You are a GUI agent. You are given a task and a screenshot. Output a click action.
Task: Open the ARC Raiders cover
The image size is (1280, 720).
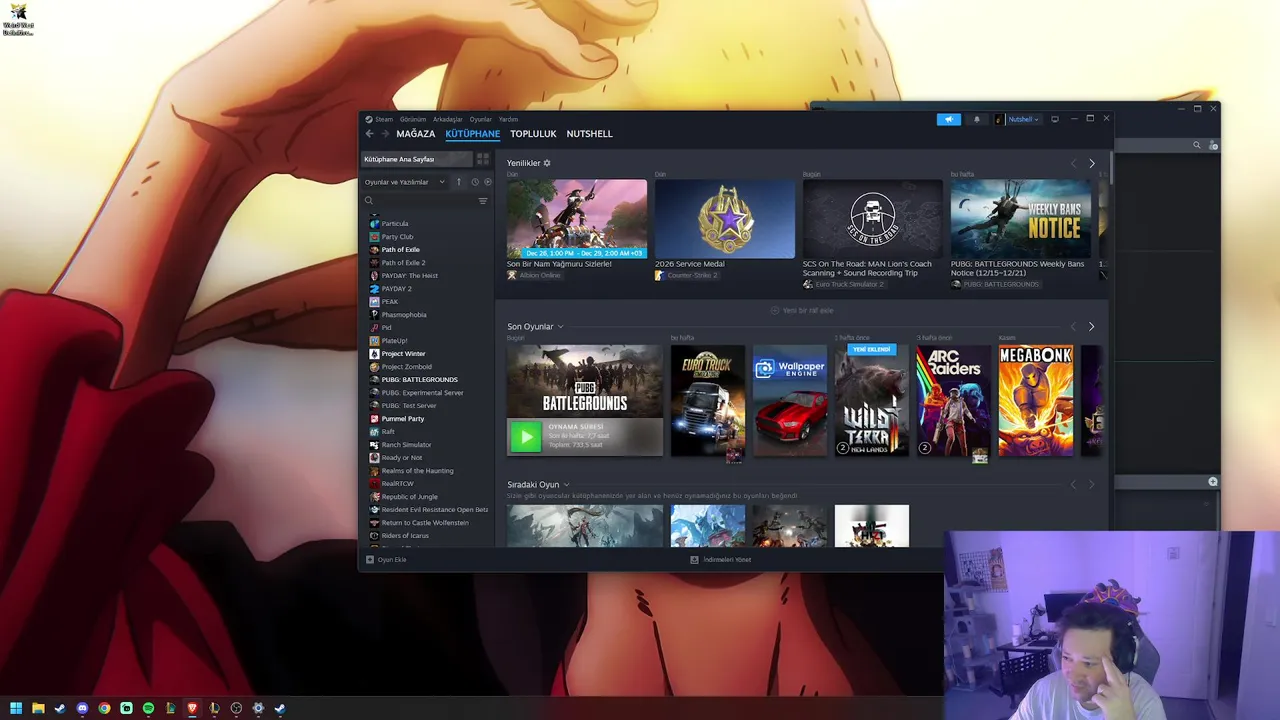[954, 401]
